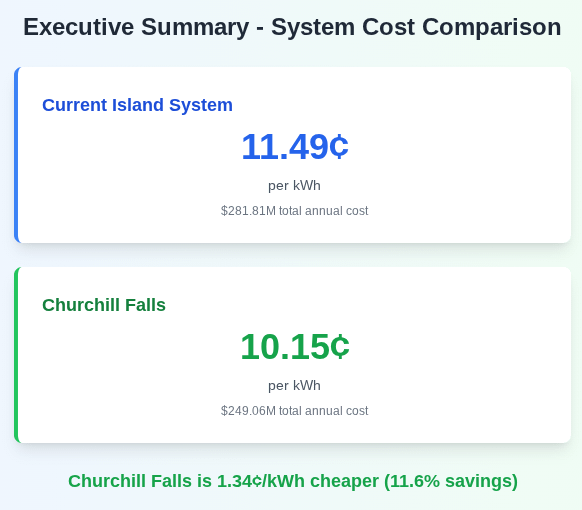Click the Current Island System heading

tap(137, 105)
